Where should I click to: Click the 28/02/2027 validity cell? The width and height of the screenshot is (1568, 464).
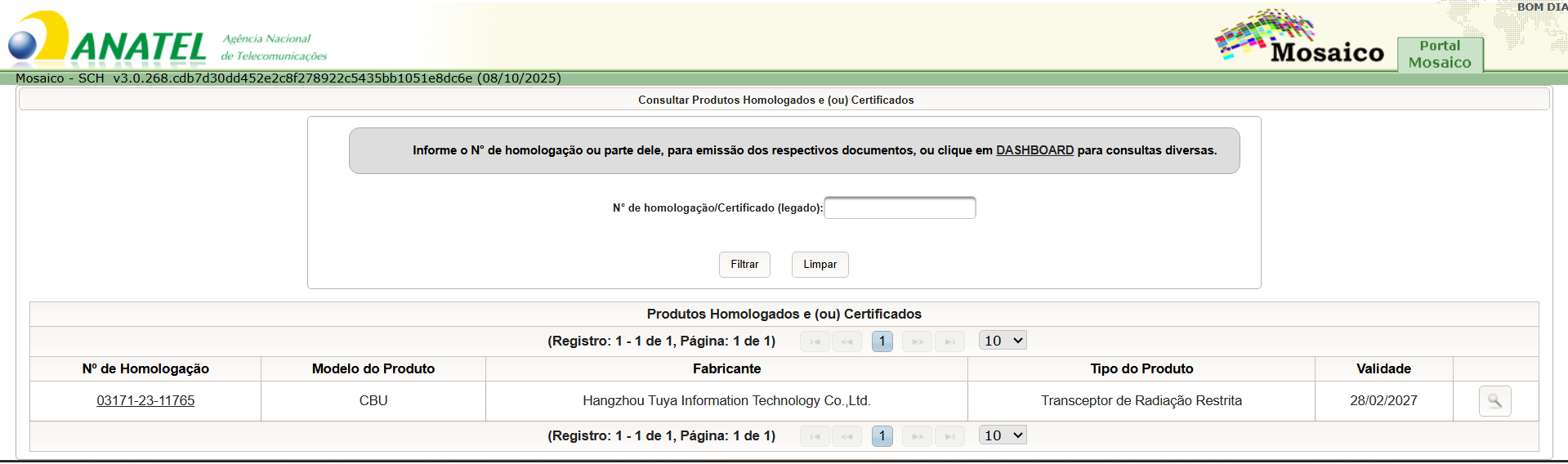[1383, 401]
